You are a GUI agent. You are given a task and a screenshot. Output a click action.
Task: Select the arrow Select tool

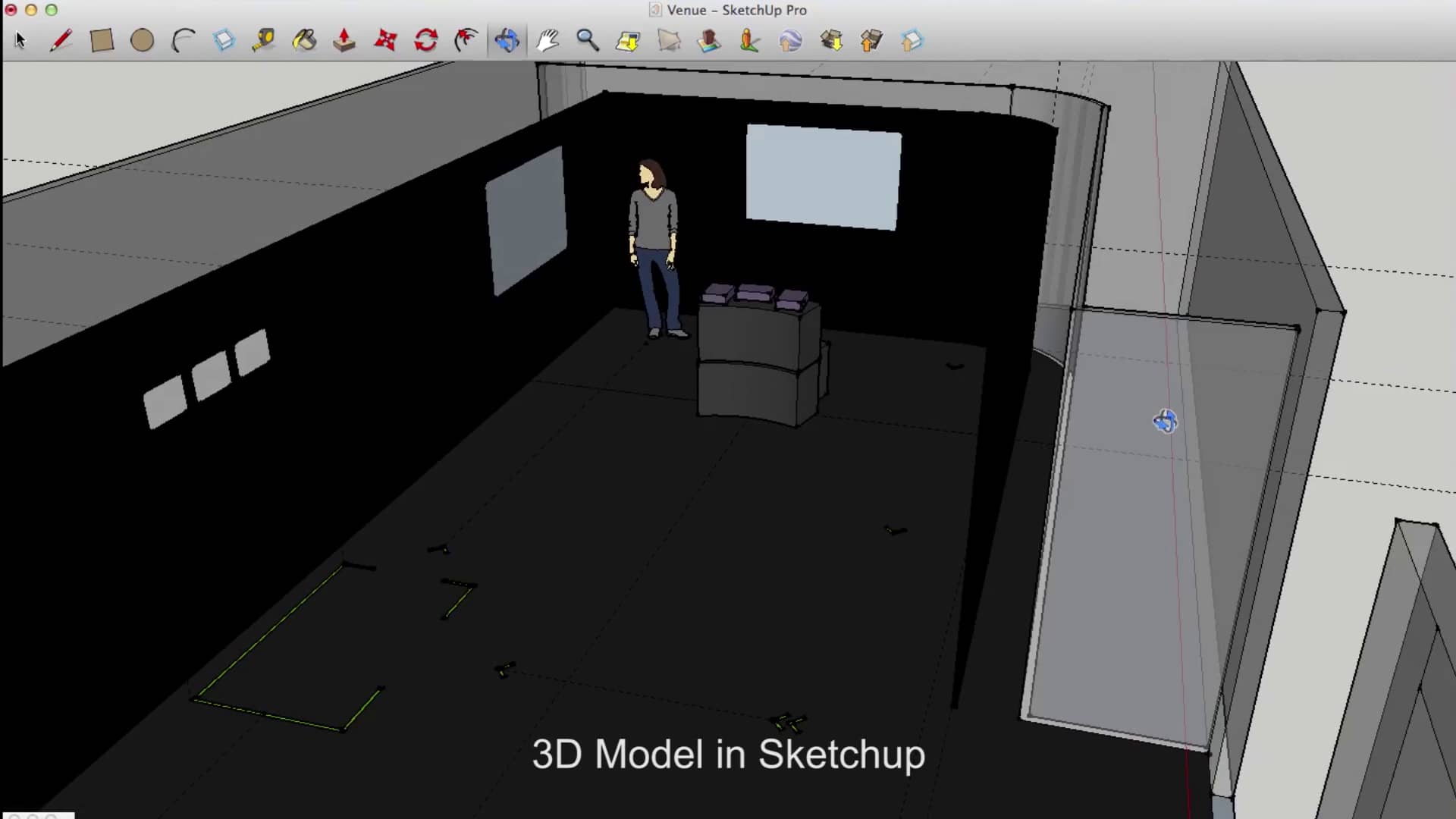tap(20, 39)
